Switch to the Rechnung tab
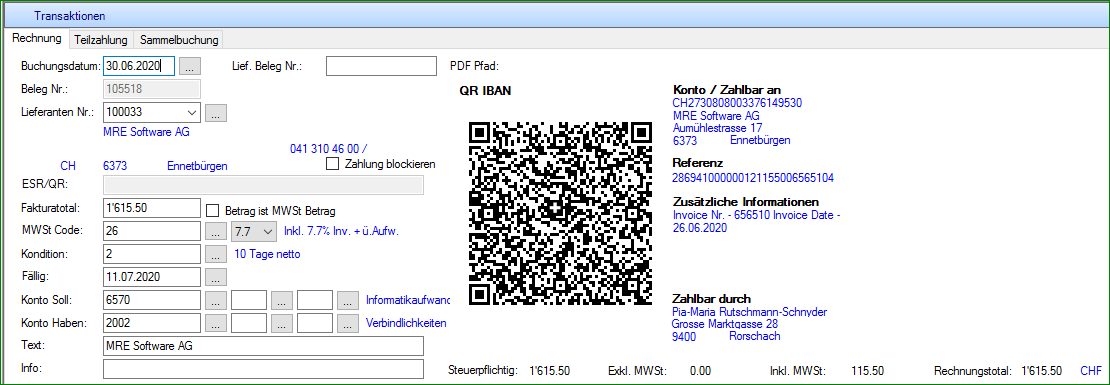 tap(37, 39)
